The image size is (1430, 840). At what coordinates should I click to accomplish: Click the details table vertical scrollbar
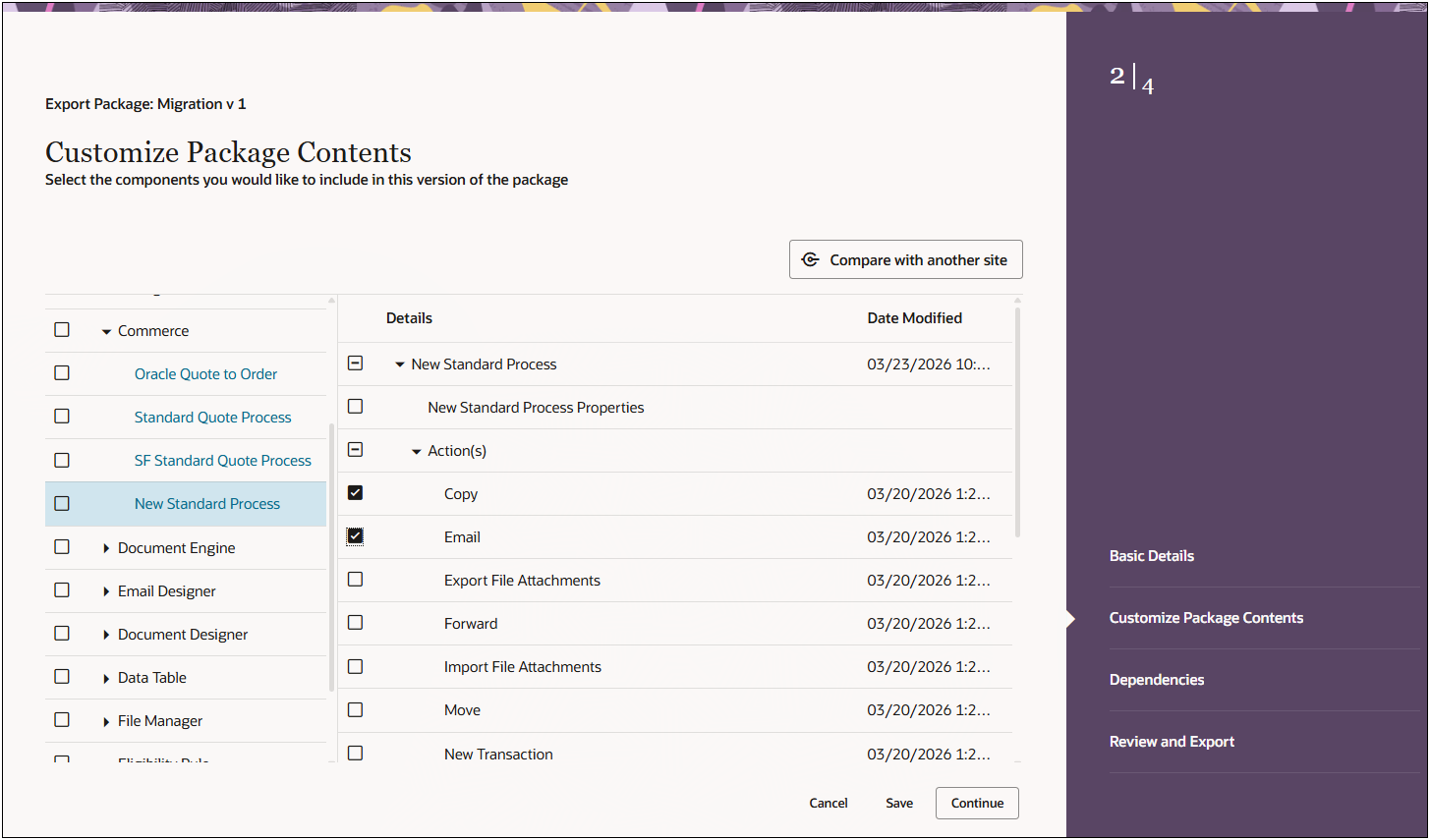(1017, 422)
